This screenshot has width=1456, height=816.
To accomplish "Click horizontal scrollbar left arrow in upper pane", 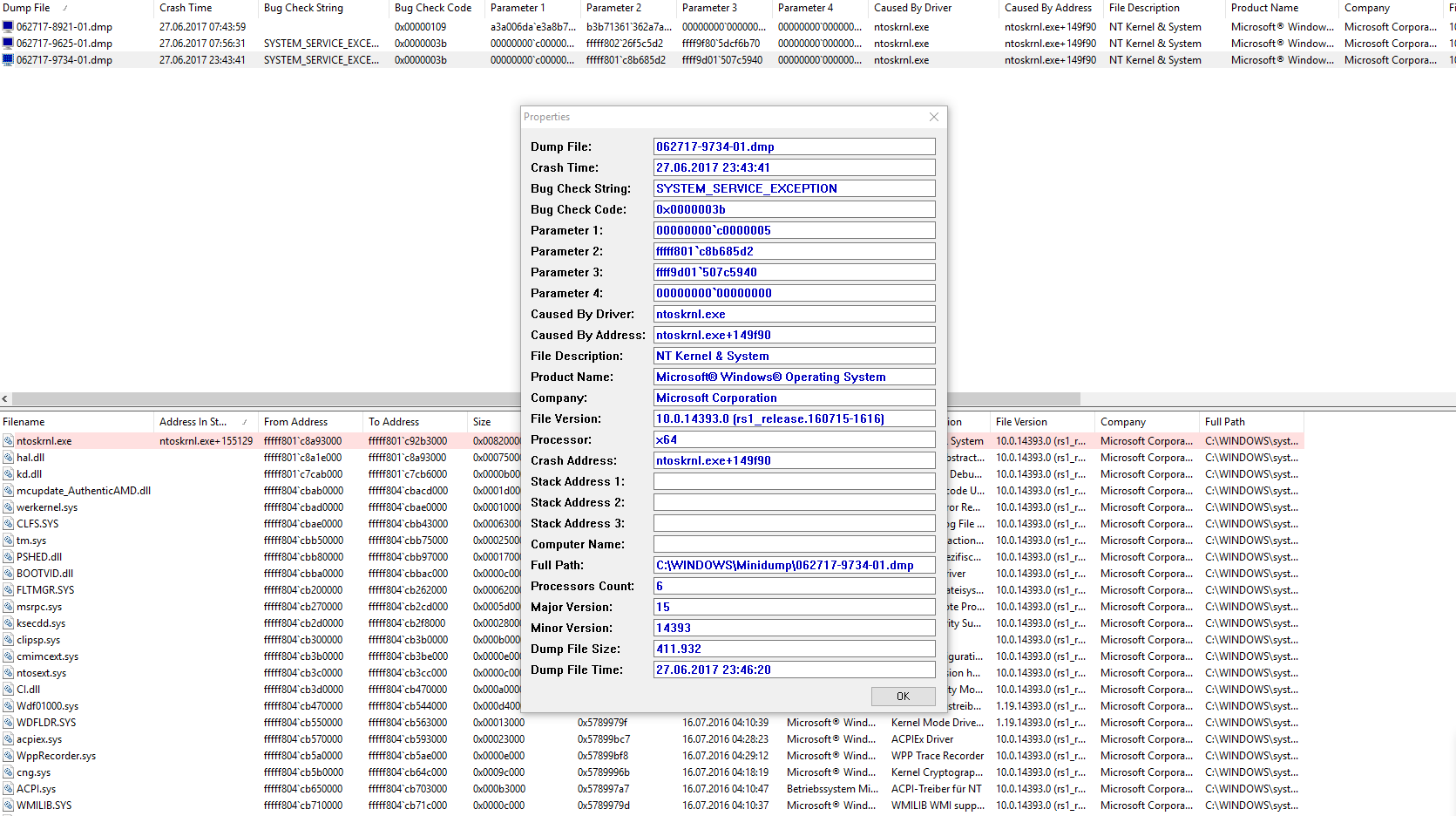I will (x=5, y=398).
